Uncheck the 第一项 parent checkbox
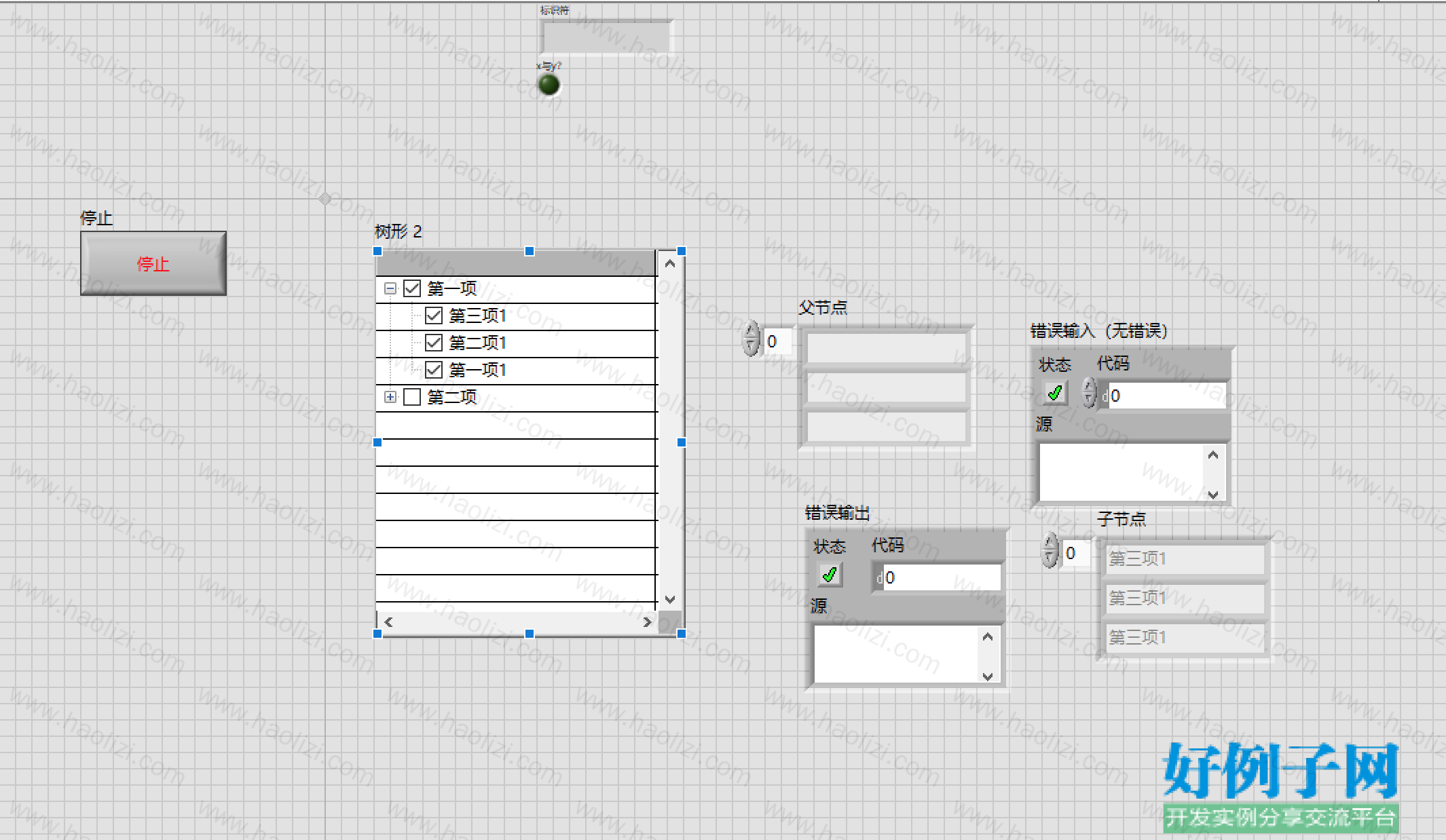 click(412, 288)
